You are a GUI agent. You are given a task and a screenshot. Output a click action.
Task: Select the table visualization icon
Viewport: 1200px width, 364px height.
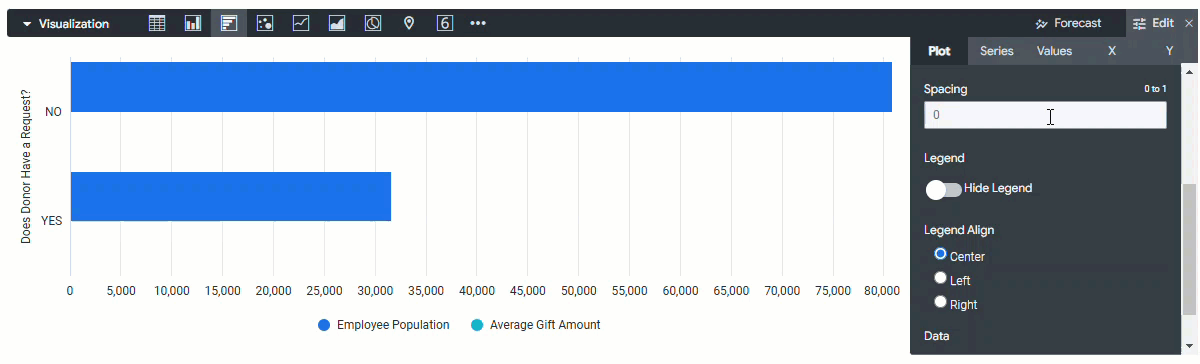pyautogui.click(x=157, y=23)
